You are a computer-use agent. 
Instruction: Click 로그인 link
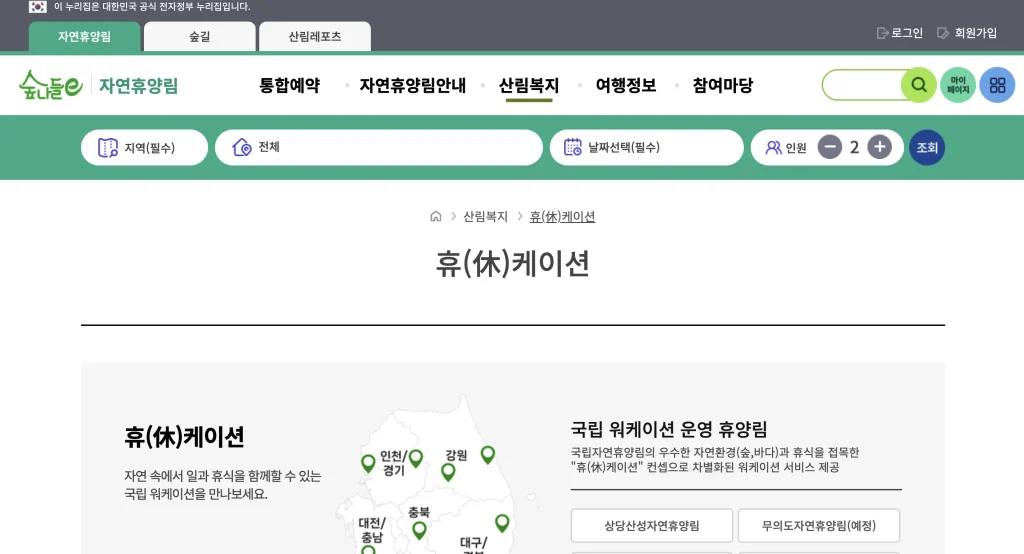coord(900,33)
